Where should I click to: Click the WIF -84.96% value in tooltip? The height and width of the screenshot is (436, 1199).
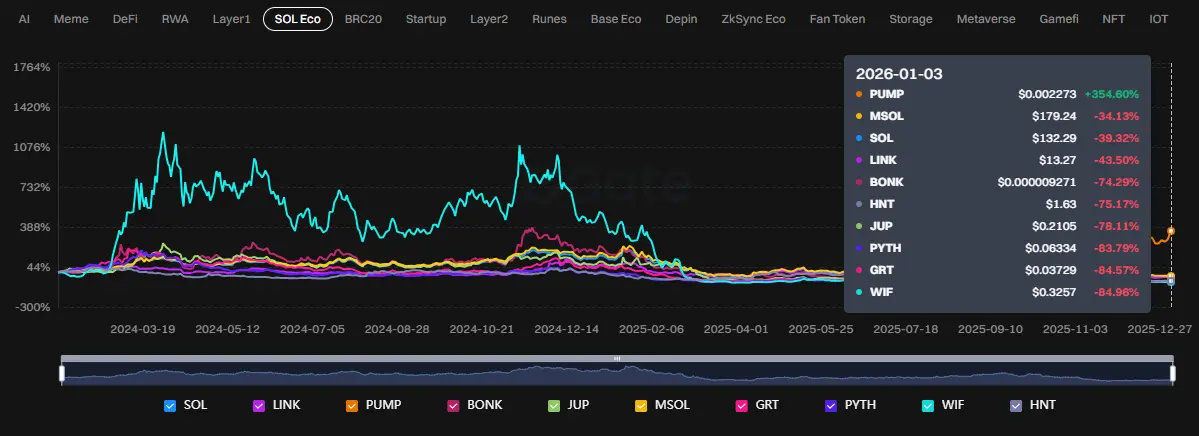click(1116, 292)
